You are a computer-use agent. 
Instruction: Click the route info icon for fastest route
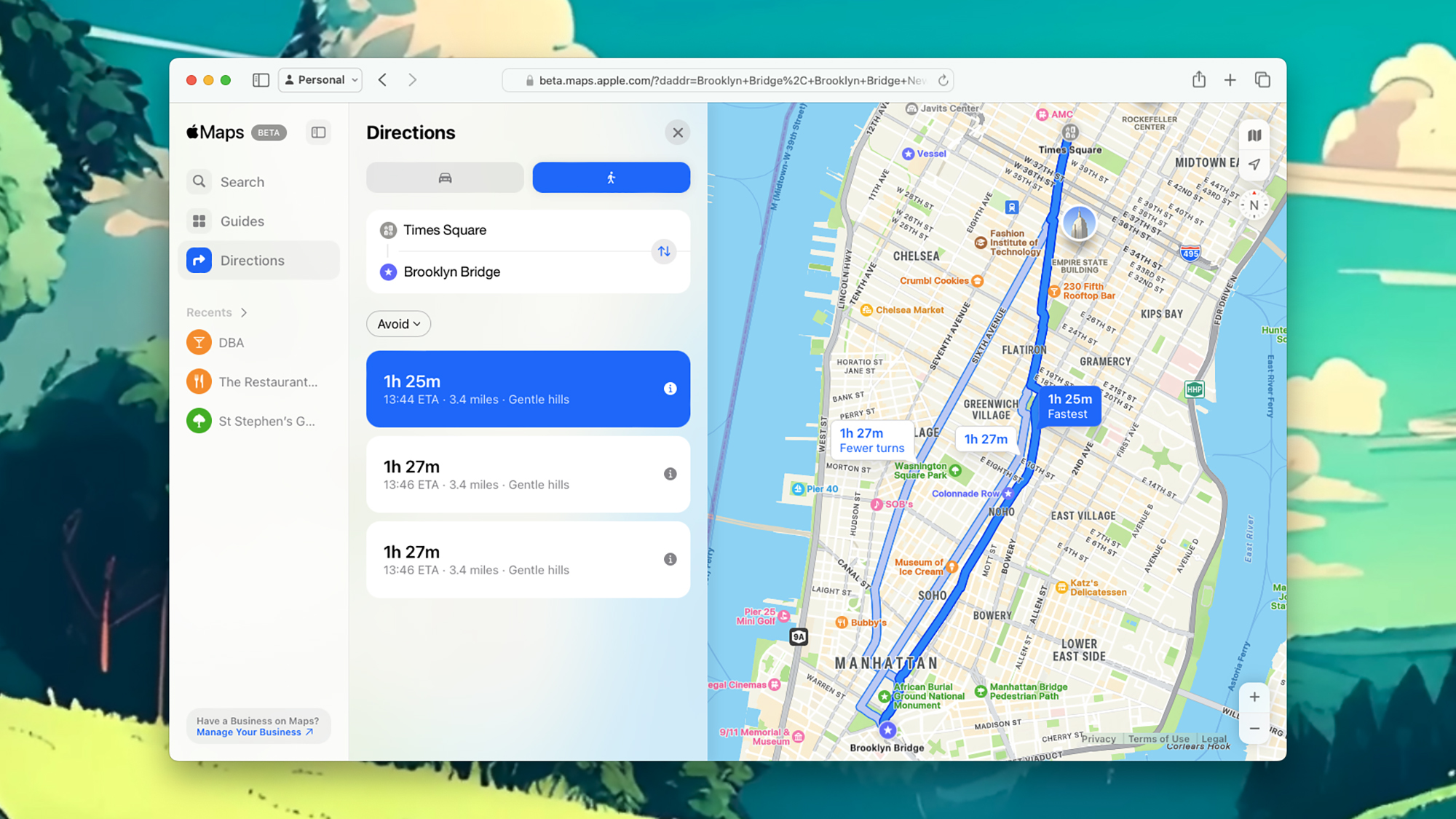[670, 389]
